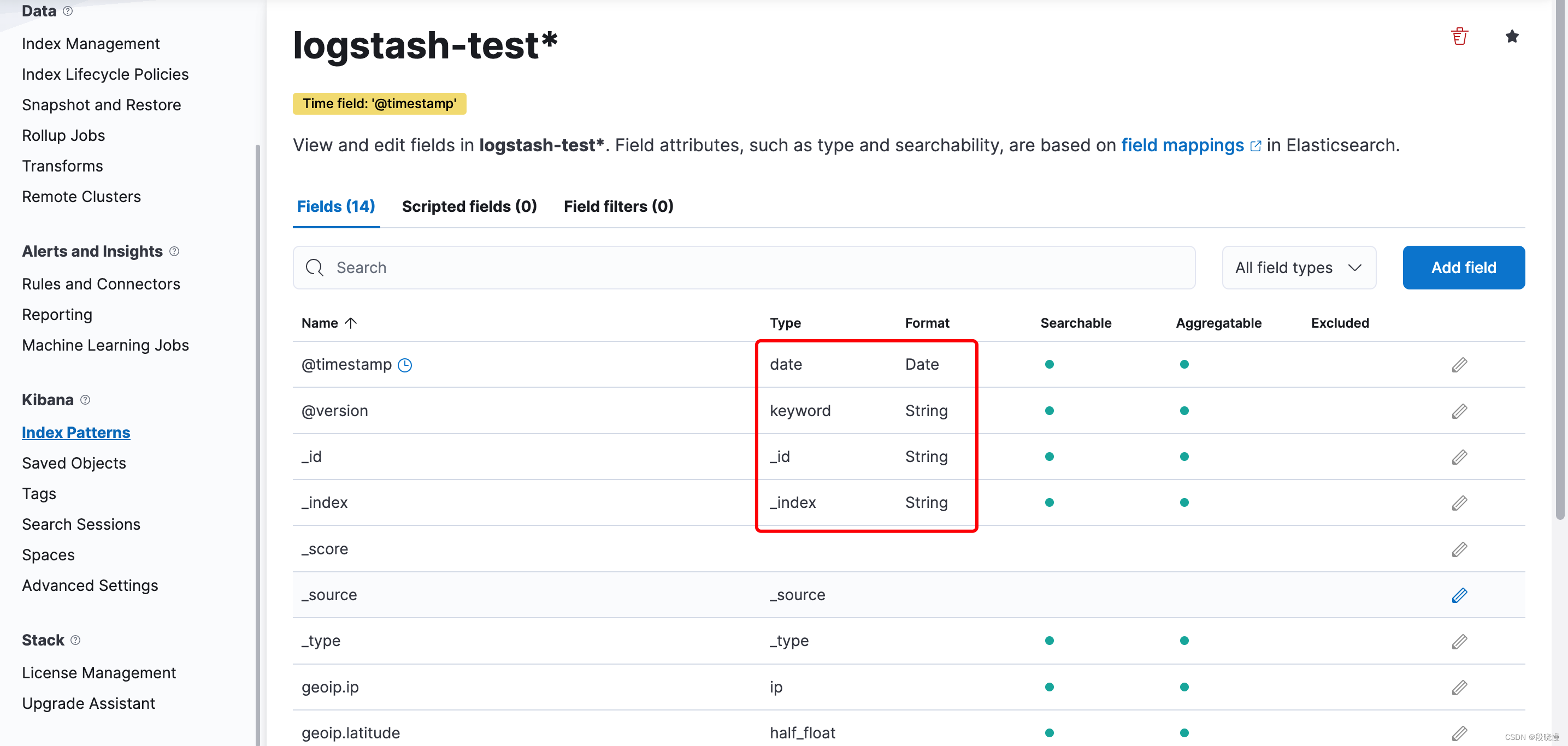The width and height of the screenshot is (1568, 746).
Task: Click the geoip.latitude field name
Action: click(x=351, y=733)
